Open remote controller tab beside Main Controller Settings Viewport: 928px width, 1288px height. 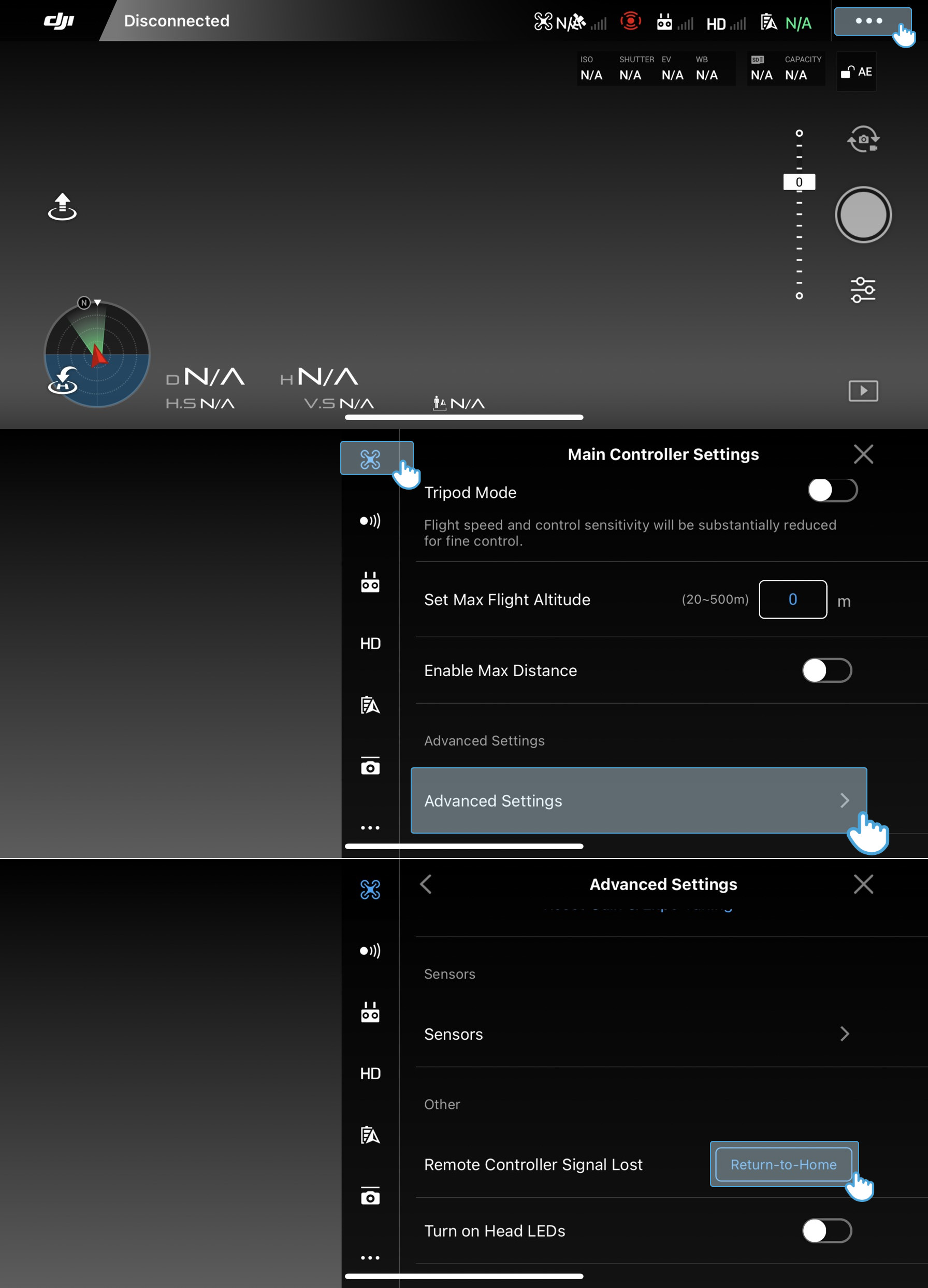click(x=370, y=583)
